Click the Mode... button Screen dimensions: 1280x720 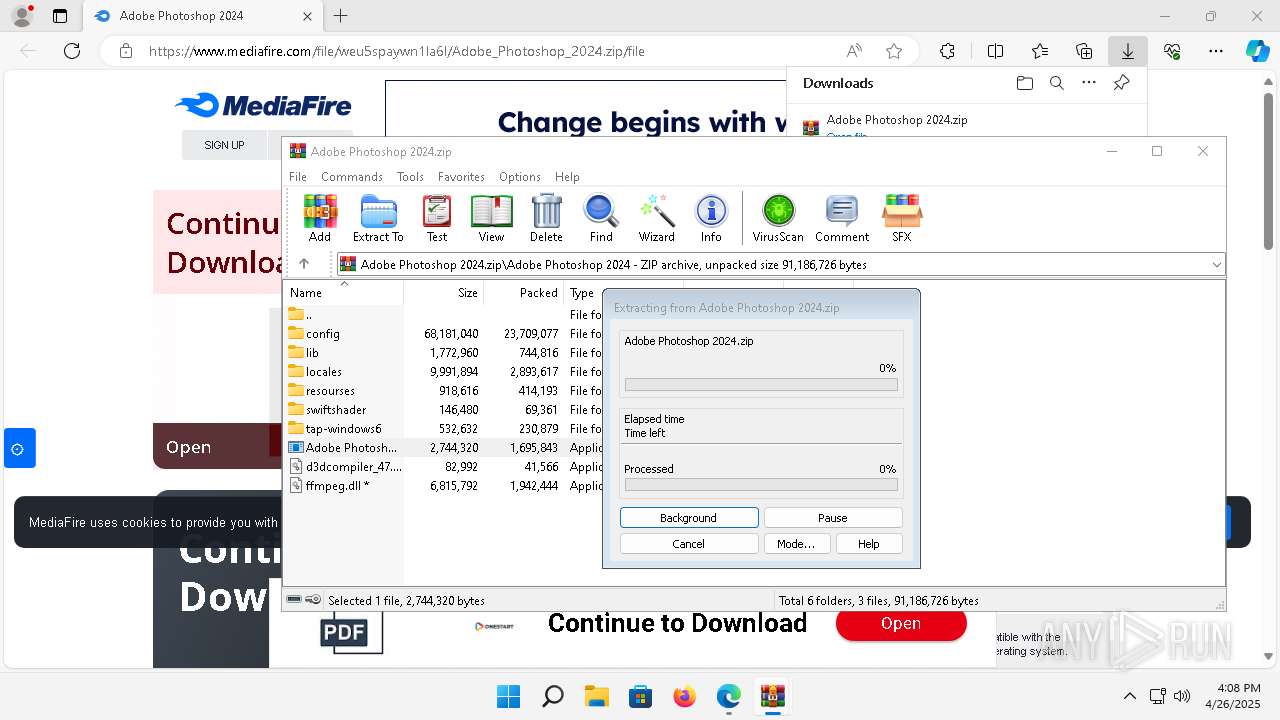click(x=796, y=543)
